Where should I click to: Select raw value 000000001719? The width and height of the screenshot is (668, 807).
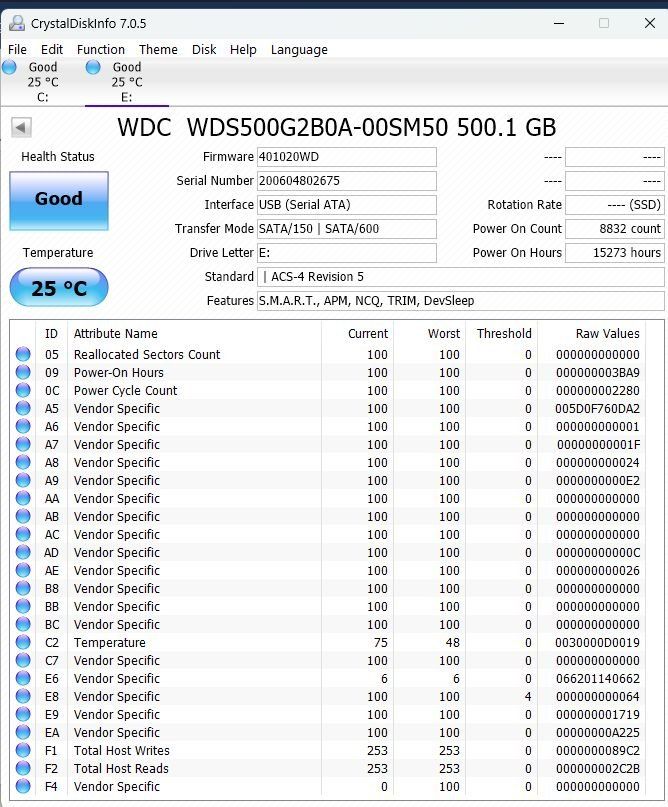pyautogui.click(x=597, y=715)
